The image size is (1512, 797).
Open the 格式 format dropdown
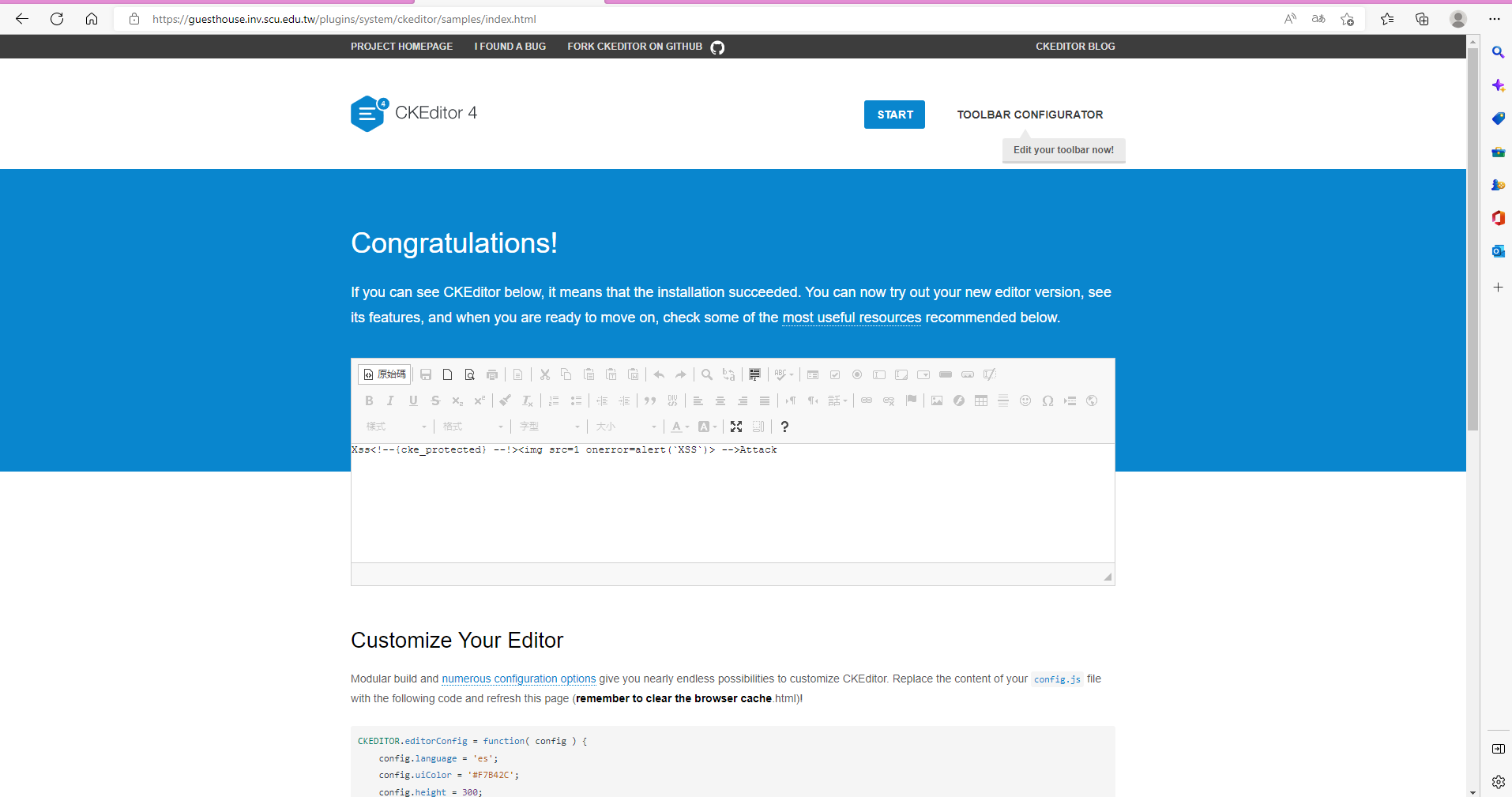(472, 427)
